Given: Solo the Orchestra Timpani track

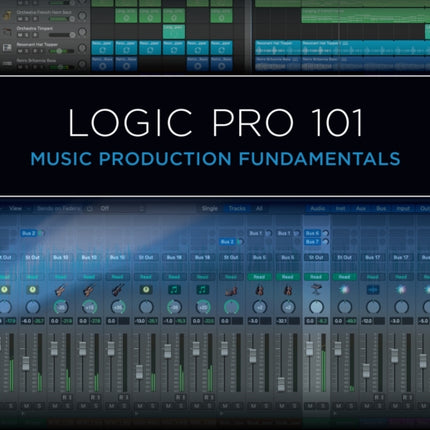Looking at the screenshot, I should pyautogui.click(x=27, y=35).
